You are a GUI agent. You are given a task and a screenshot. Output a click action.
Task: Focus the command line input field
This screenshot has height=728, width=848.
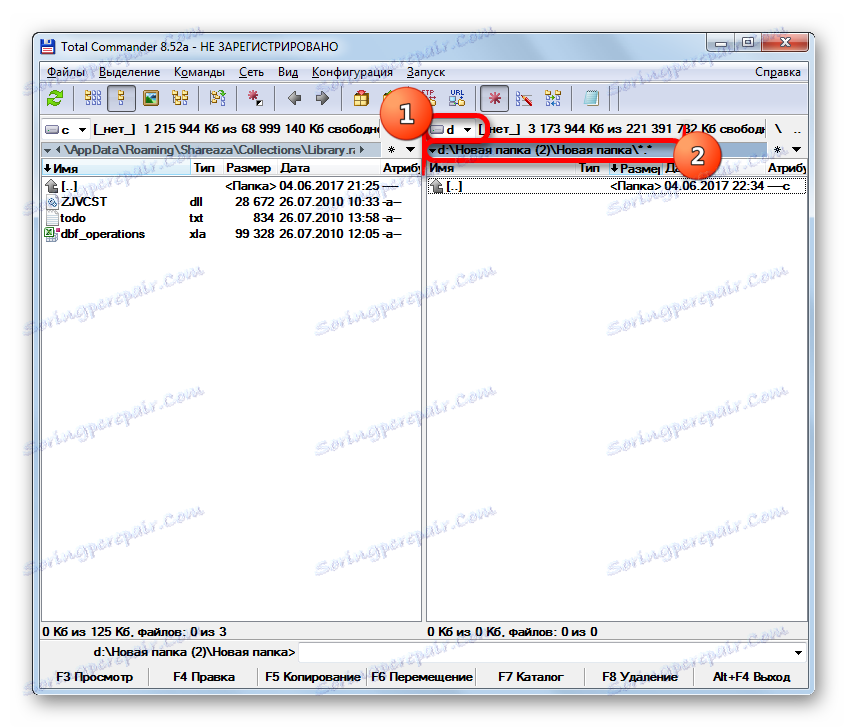tap(545, 652)
